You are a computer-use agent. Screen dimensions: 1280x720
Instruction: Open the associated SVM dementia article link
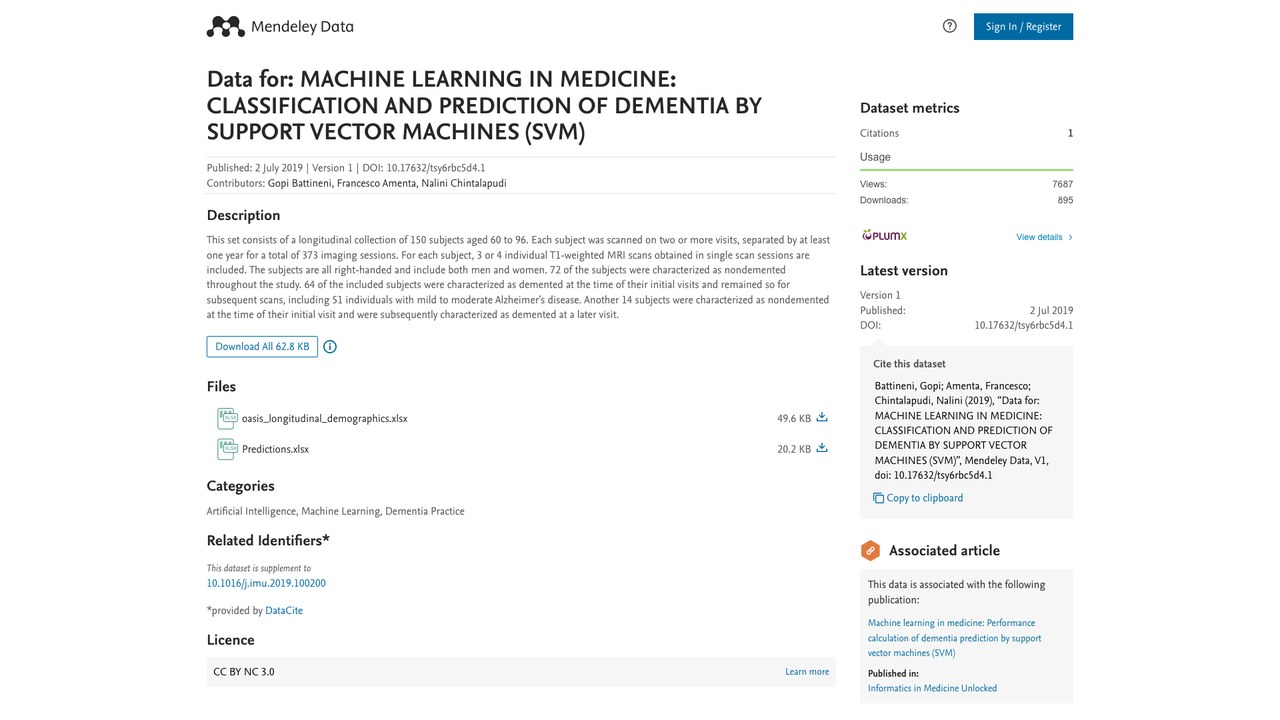pyautogui.click(x=954, y=638)
